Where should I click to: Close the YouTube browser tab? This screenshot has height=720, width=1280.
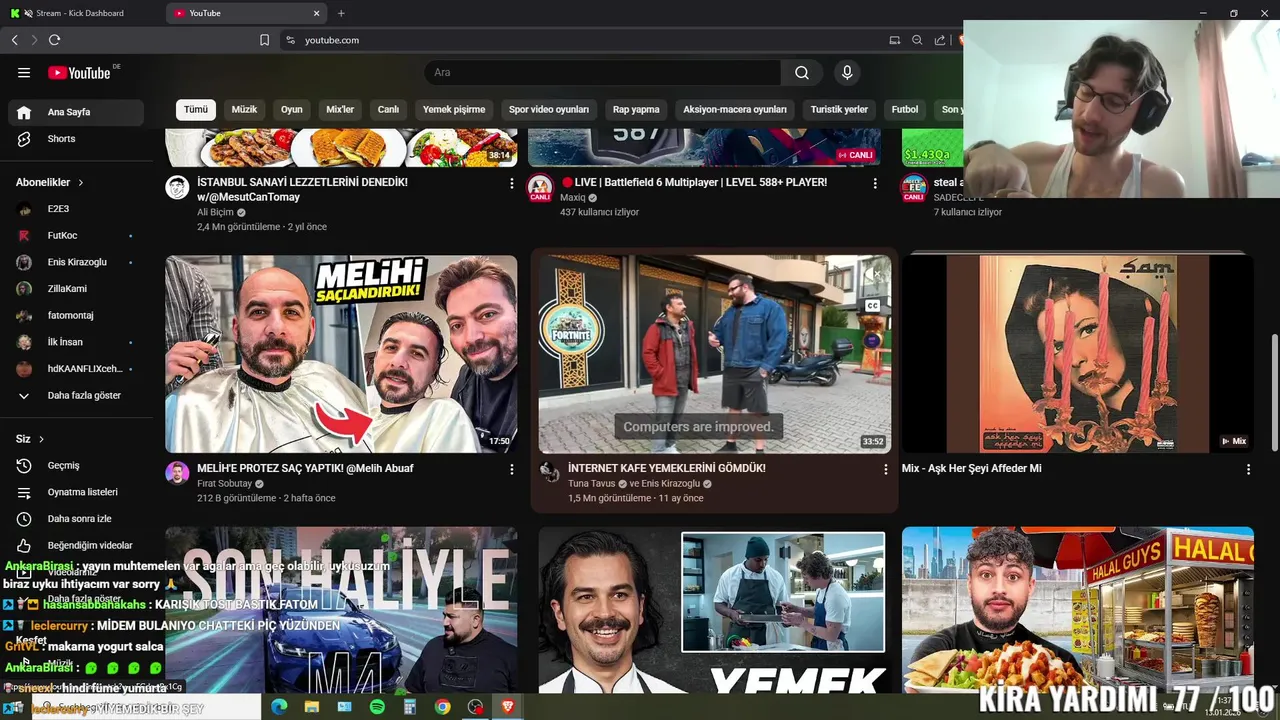coord(317,13)
